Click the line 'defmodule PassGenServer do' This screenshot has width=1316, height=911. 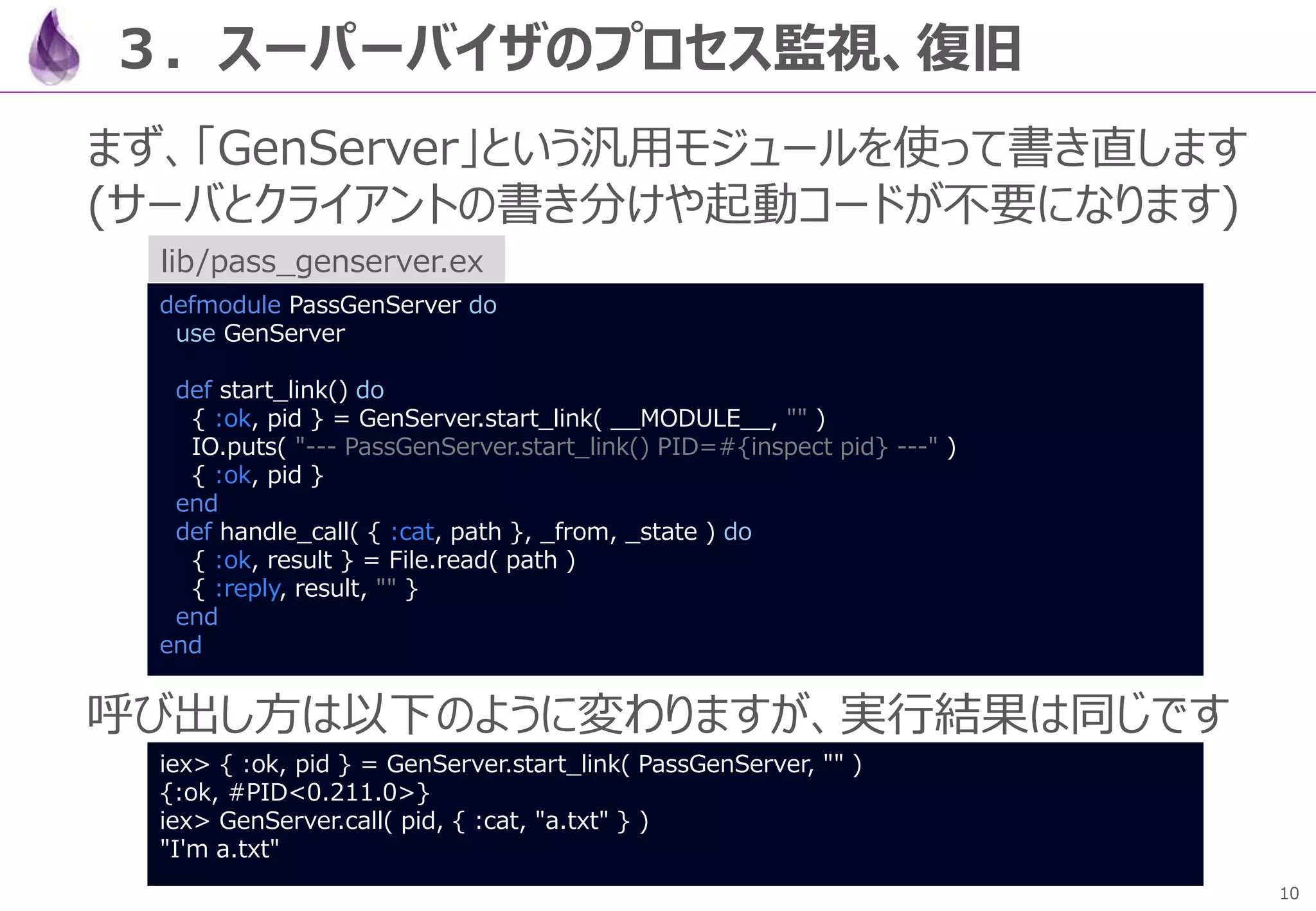(328, 305)
